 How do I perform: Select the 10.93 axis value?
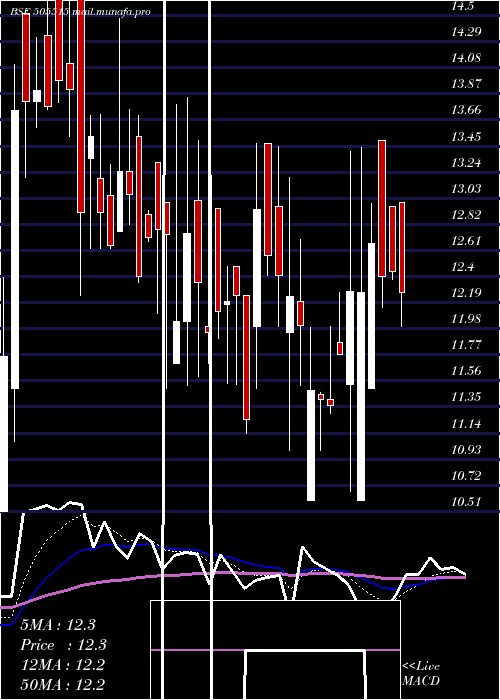point(467,449)
